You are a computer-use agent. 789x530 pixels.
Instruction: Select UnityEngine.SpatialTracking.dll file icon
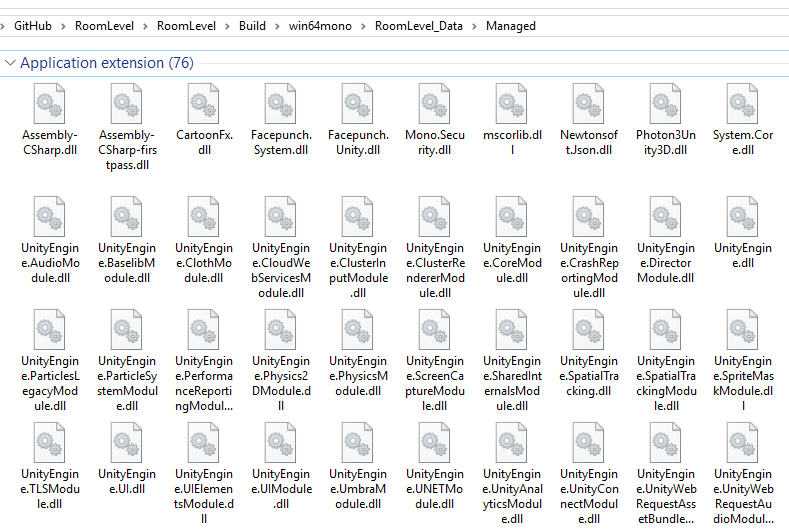click(x=588, y=330)
